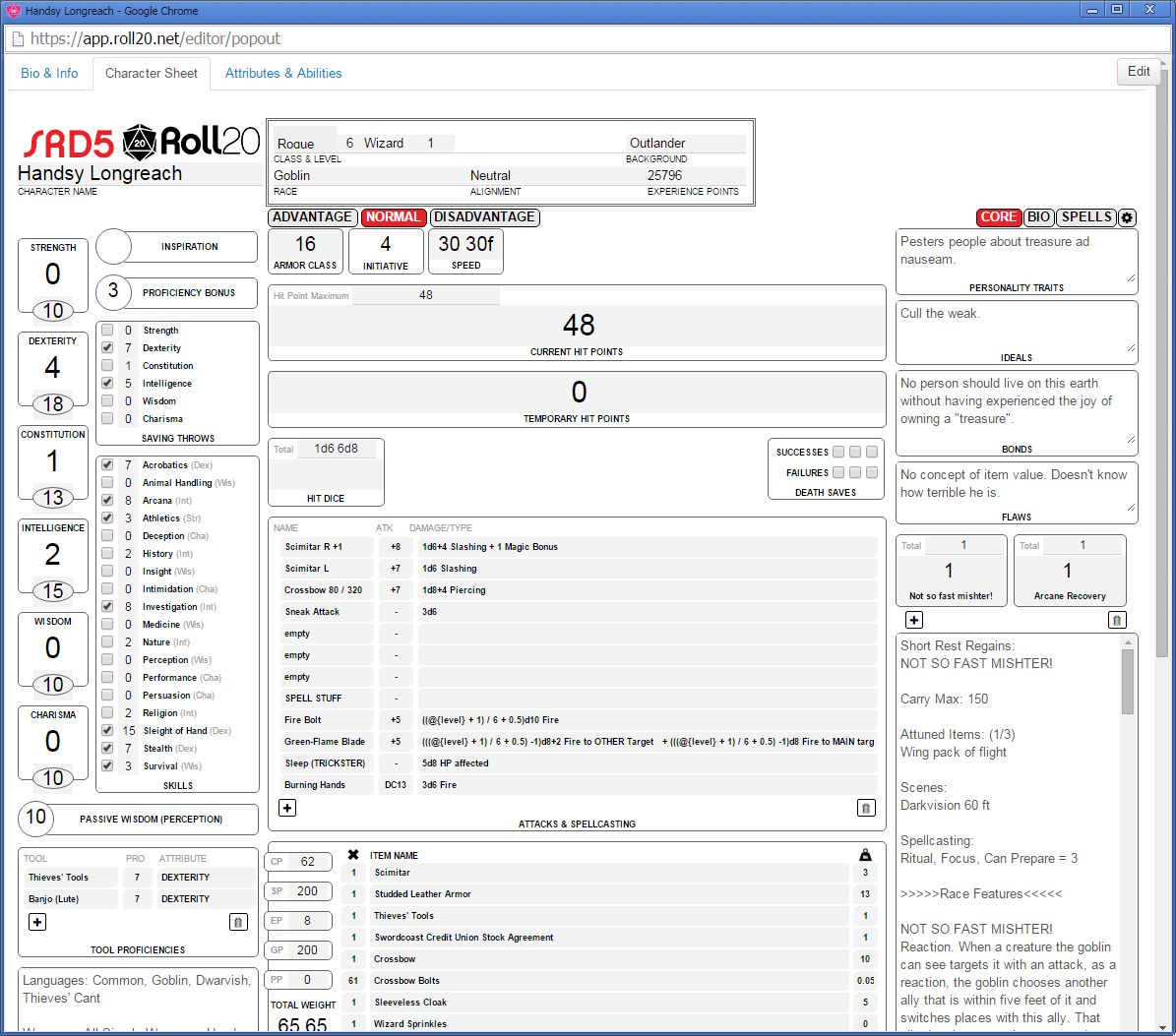The width and height of the screenshot is (1176, 1036).
Task: Click the character name Handsy Longreach field
Action: point(140,173)
